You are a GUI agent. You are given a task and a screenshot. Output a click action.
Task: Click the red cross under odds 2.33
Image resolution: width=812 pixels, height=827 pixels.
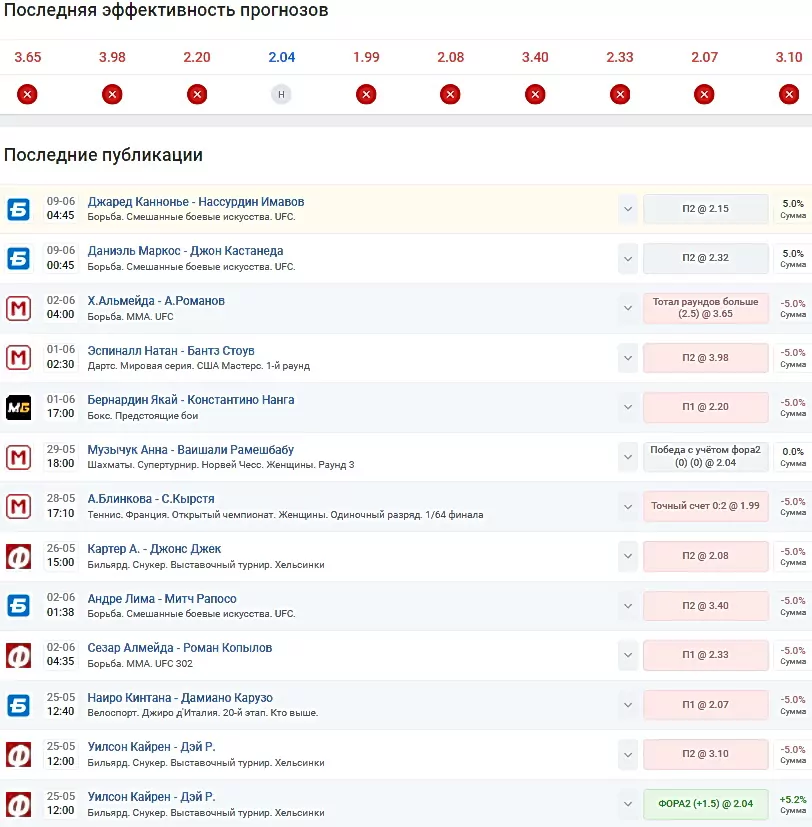click(x=620, y=94)
